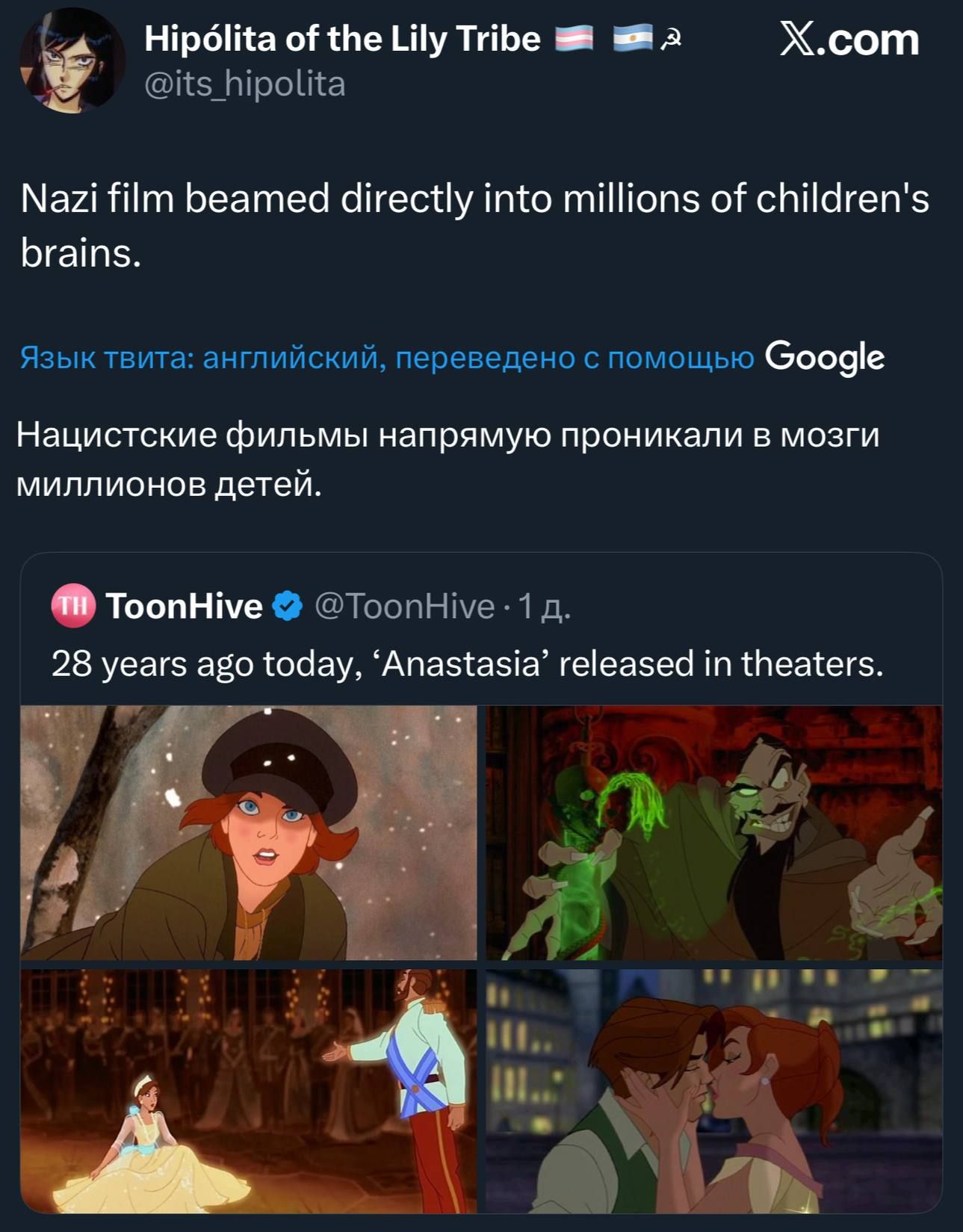Screen dimensions: 963x1232
Task: Open the Hipólita of the Lily Tribe name
Action: pos(342,39)
